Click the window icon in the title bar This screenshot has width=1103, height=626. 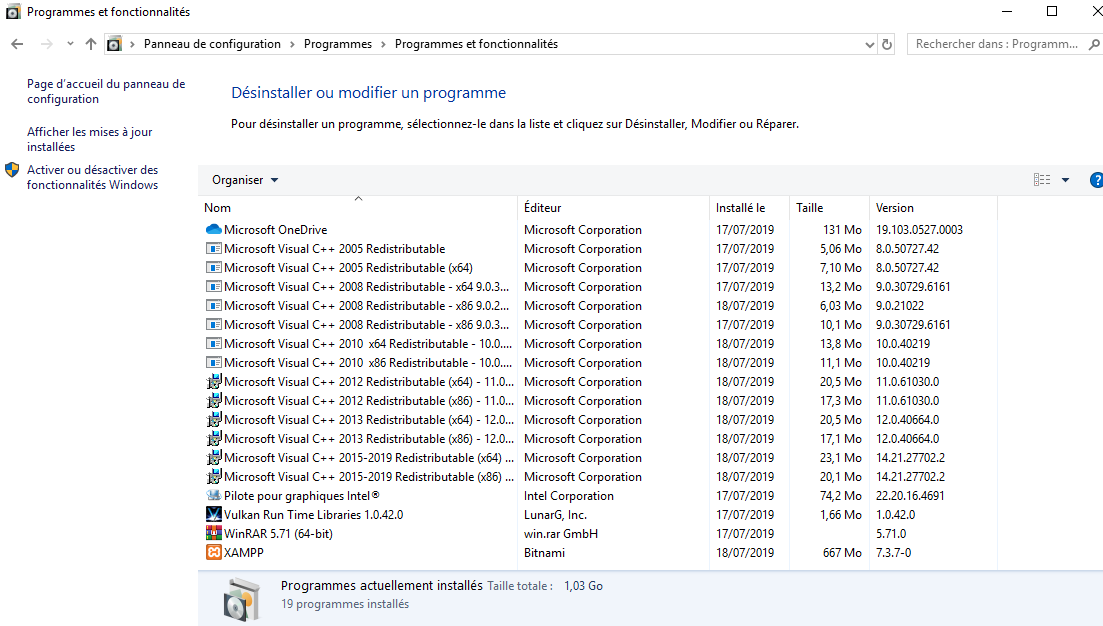(x=13, y=12)
